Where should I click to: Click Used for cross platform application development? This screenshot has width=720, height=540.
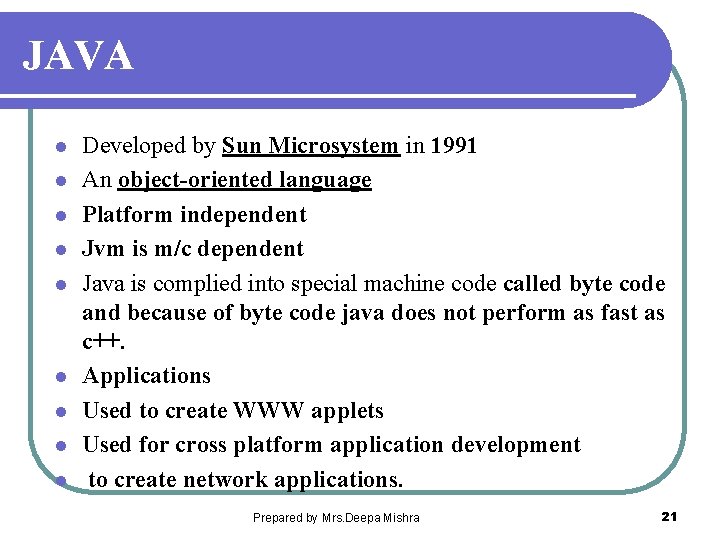click(x=332, y=445)
